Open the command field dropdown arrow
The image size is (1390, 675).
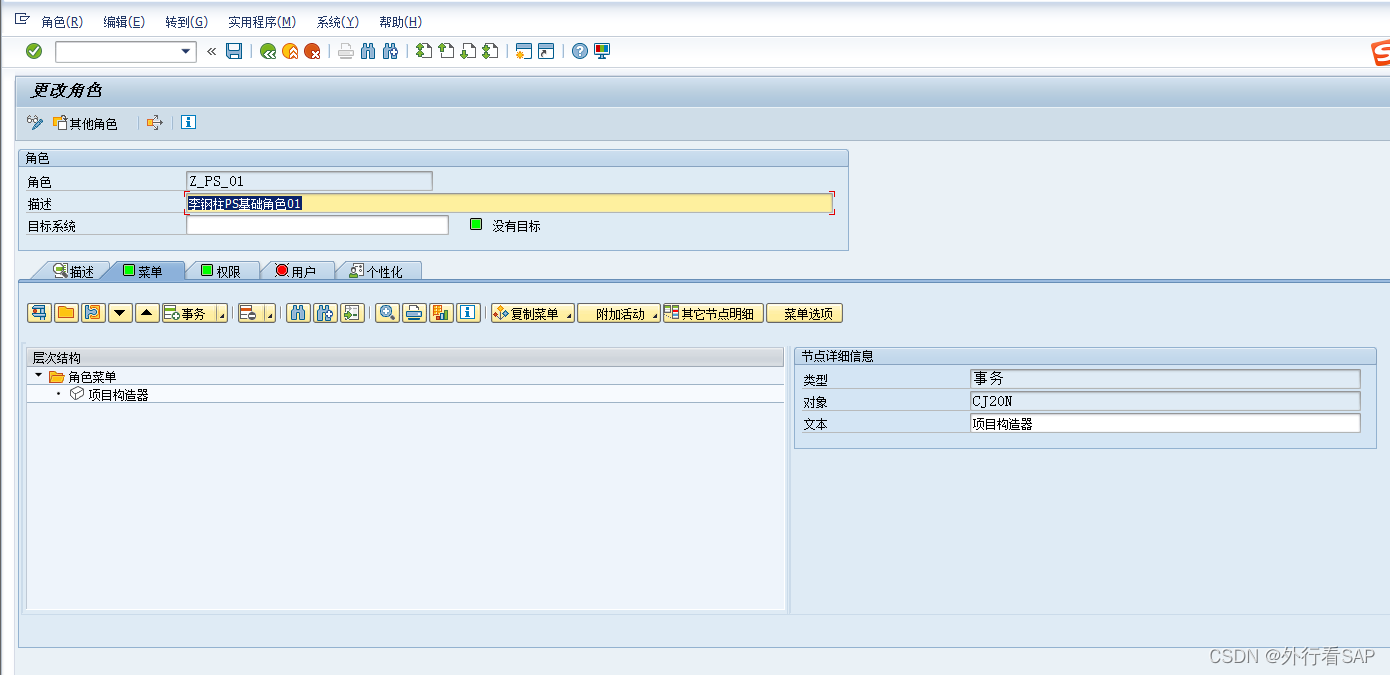click(185, 52)
